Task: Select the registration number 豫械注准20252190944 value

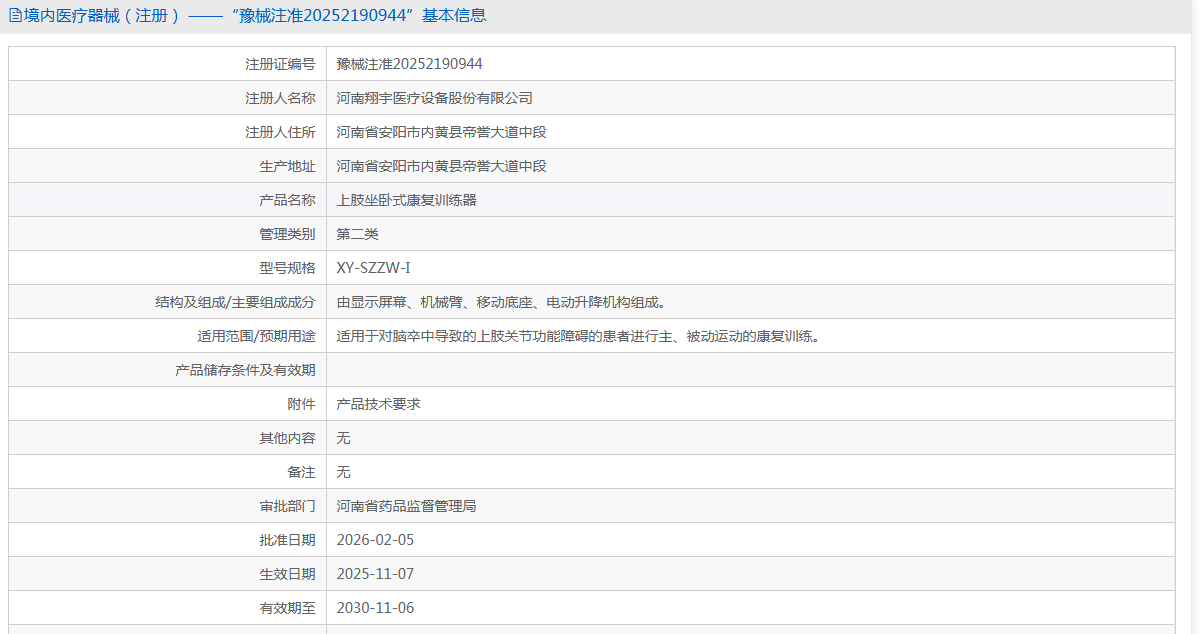Action: 410,64
